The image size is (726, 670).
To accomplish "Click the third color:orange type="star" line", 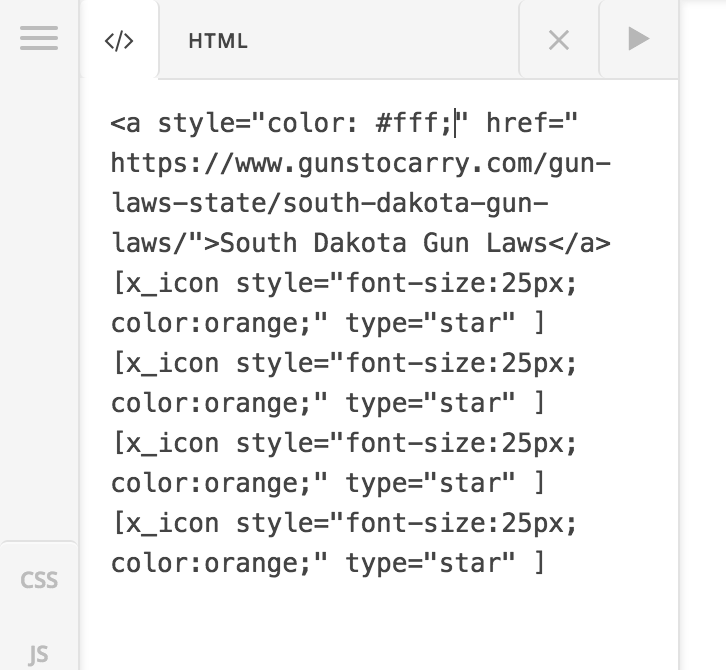I will 327,483.
